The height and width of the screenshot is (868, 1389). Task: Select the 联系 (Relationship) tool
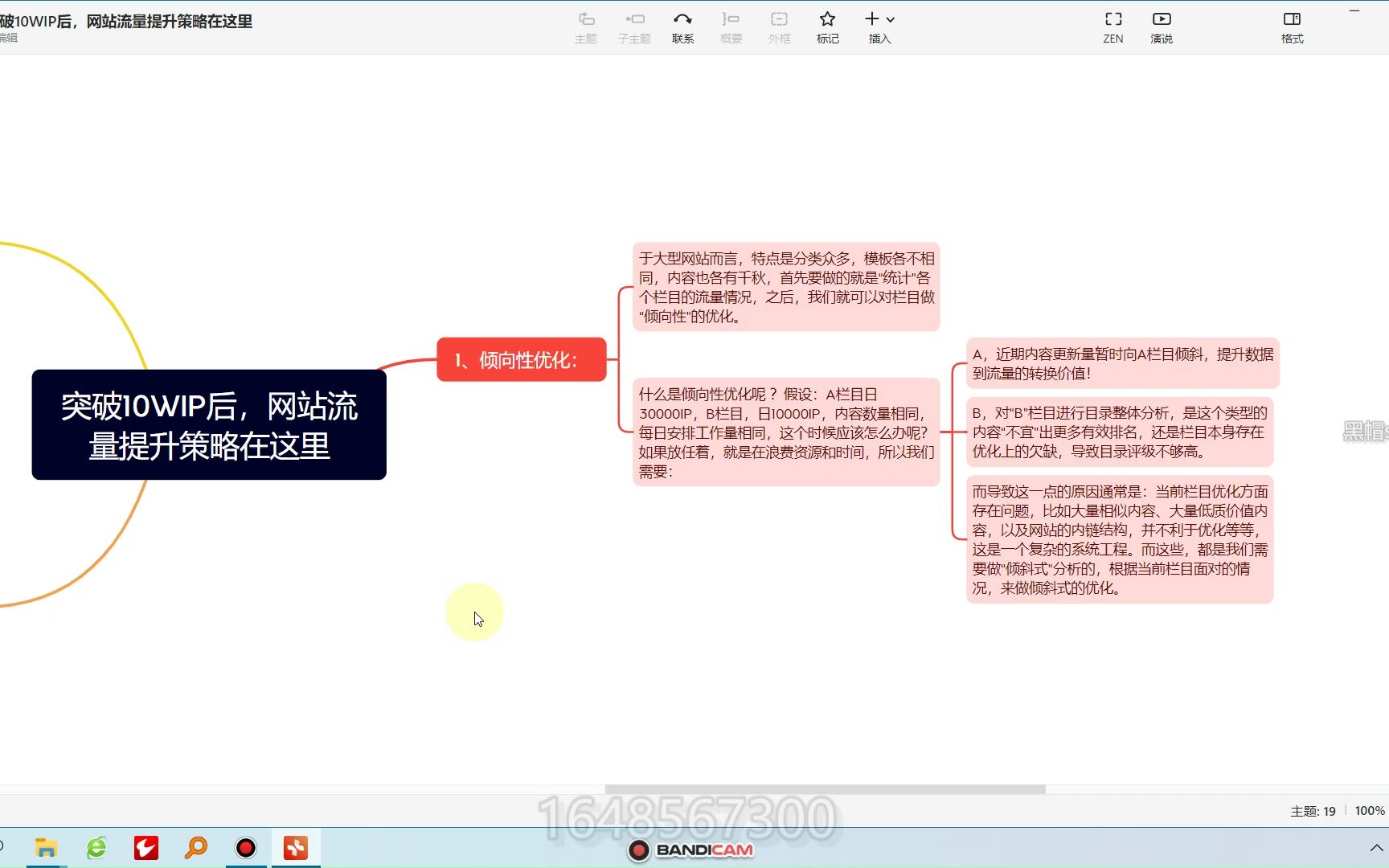click(x=682, y=27)
